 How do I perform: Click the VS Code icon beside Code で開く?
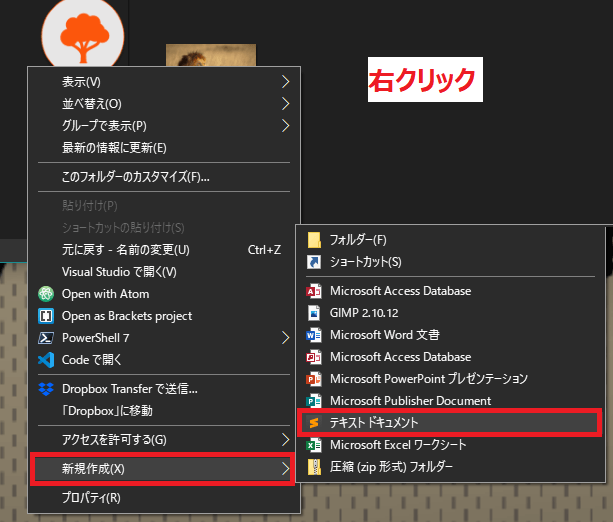pos(45,360)
